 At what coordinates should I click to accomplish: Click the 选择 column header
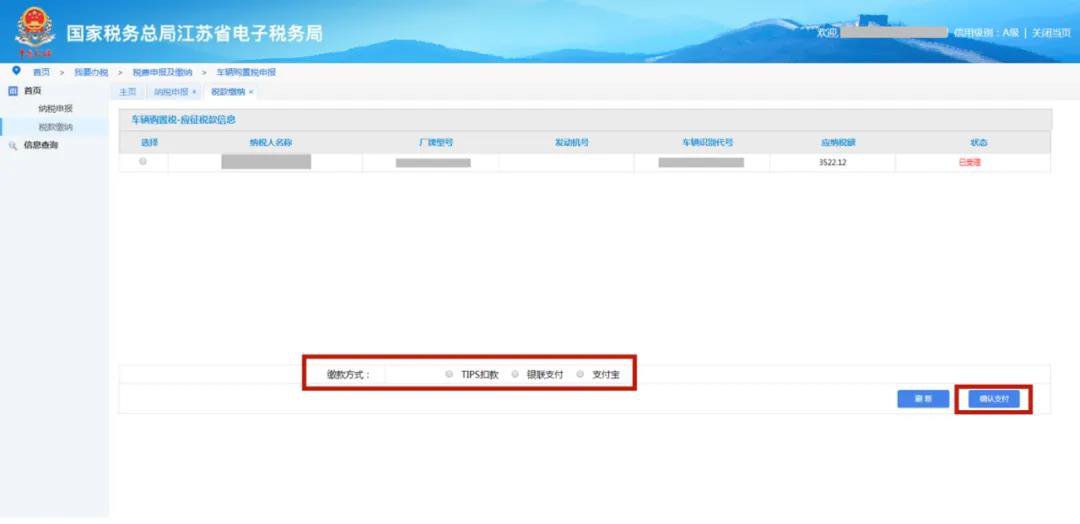(x=149, y=143)
